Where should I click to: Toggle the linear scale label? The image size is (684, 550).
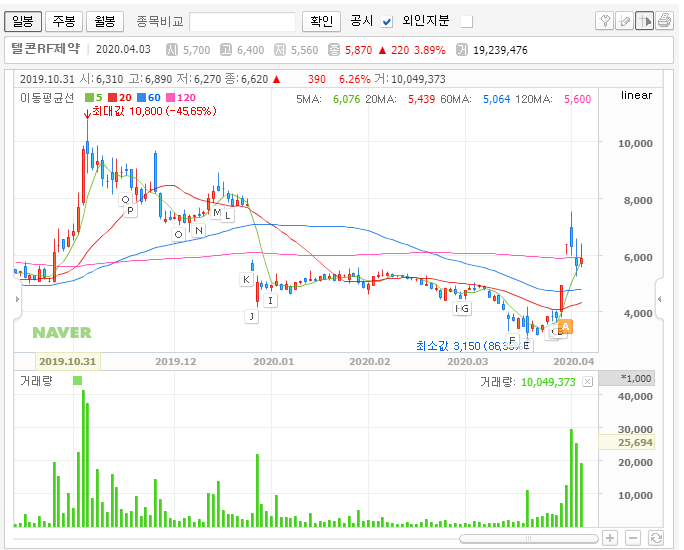[636, 95]
